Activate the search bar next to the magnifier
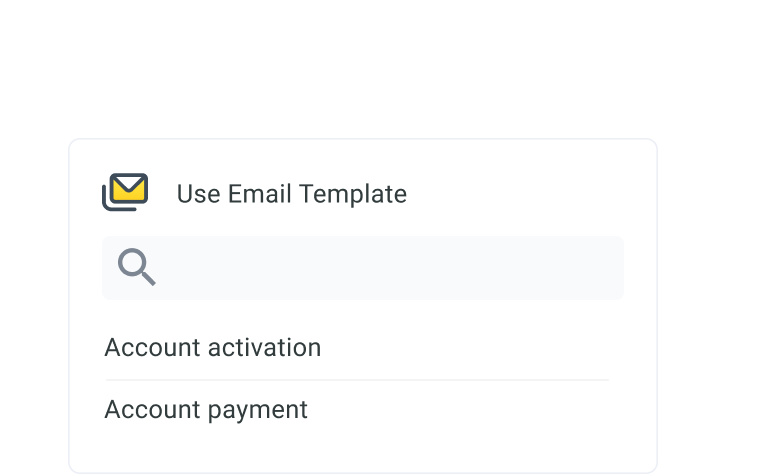The height and width of the screenshot is (474, 780). click(x=390, y=268)
